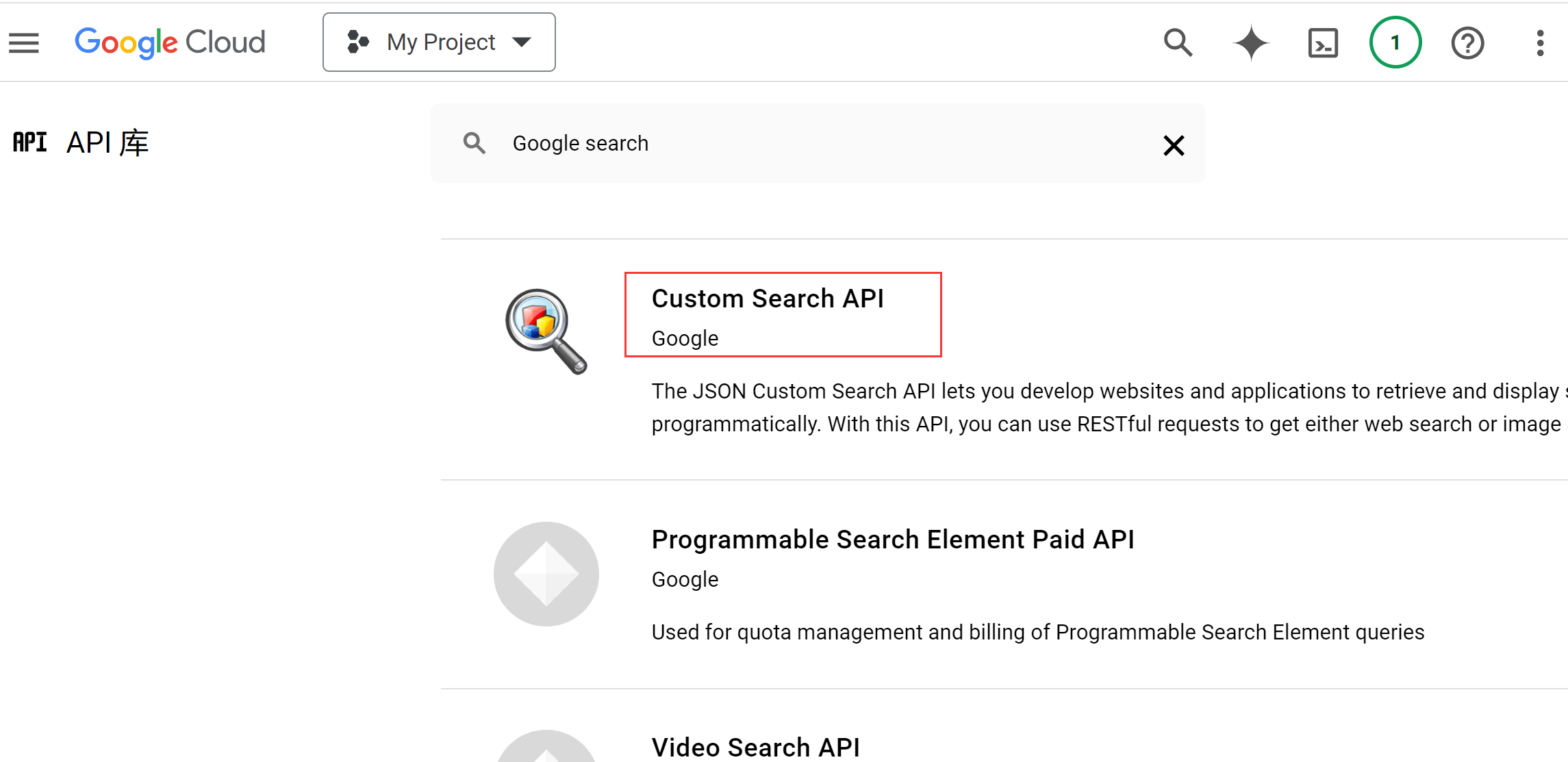Click the Custom Search API description text
Screen dimensions: 1568x762
click(1096, 407)
